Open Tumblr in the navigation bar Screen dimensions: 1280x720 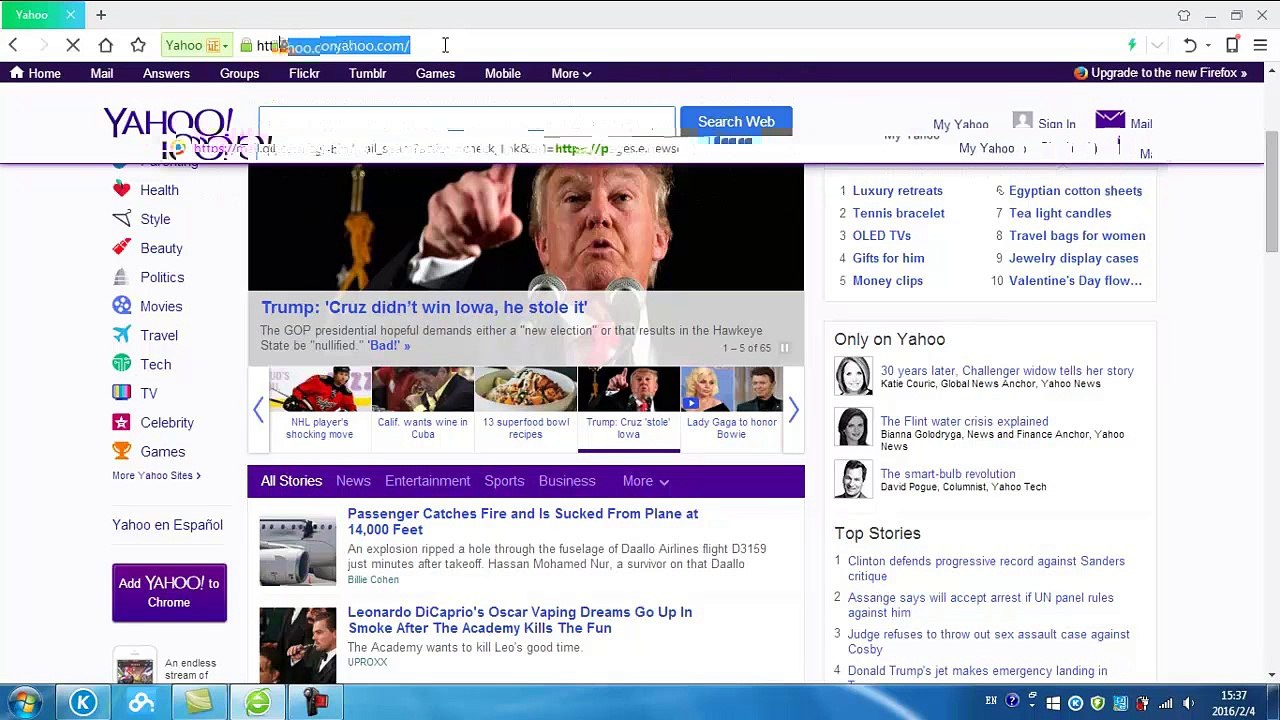(367, 73)
